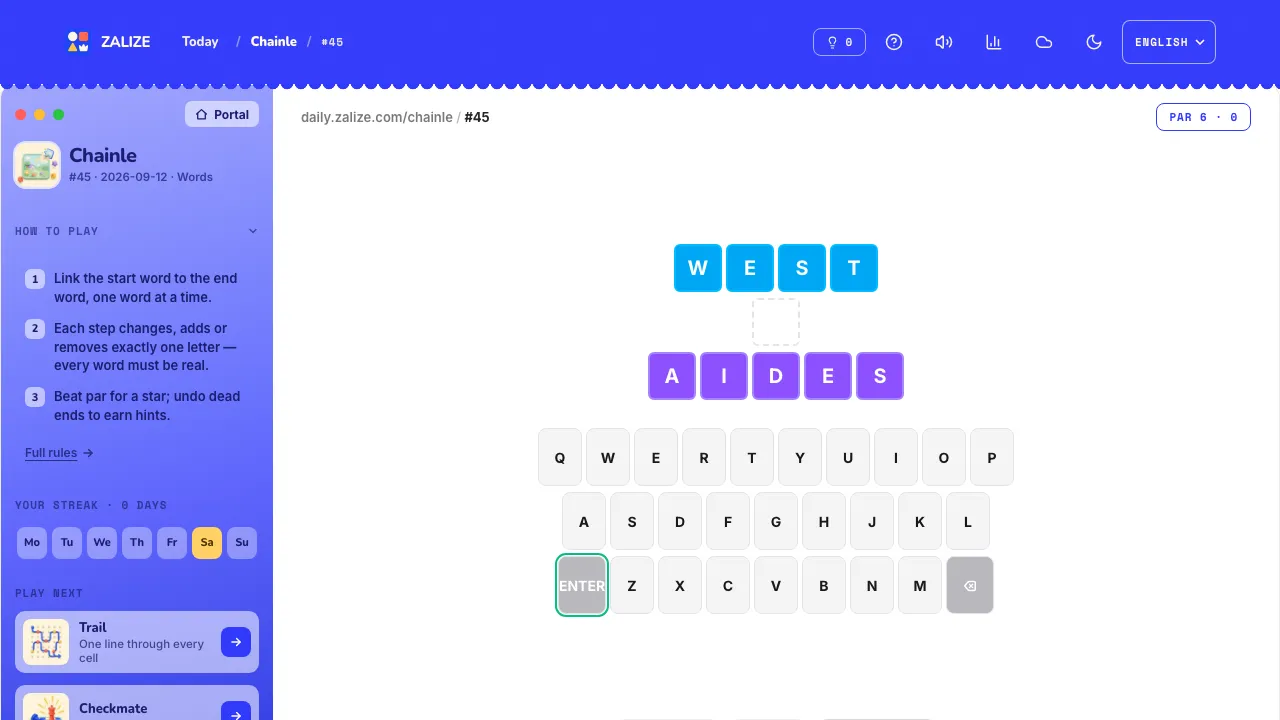Tap the P key on the keyboard
Screen dimensions: 1280x720
tap(992, 457)
